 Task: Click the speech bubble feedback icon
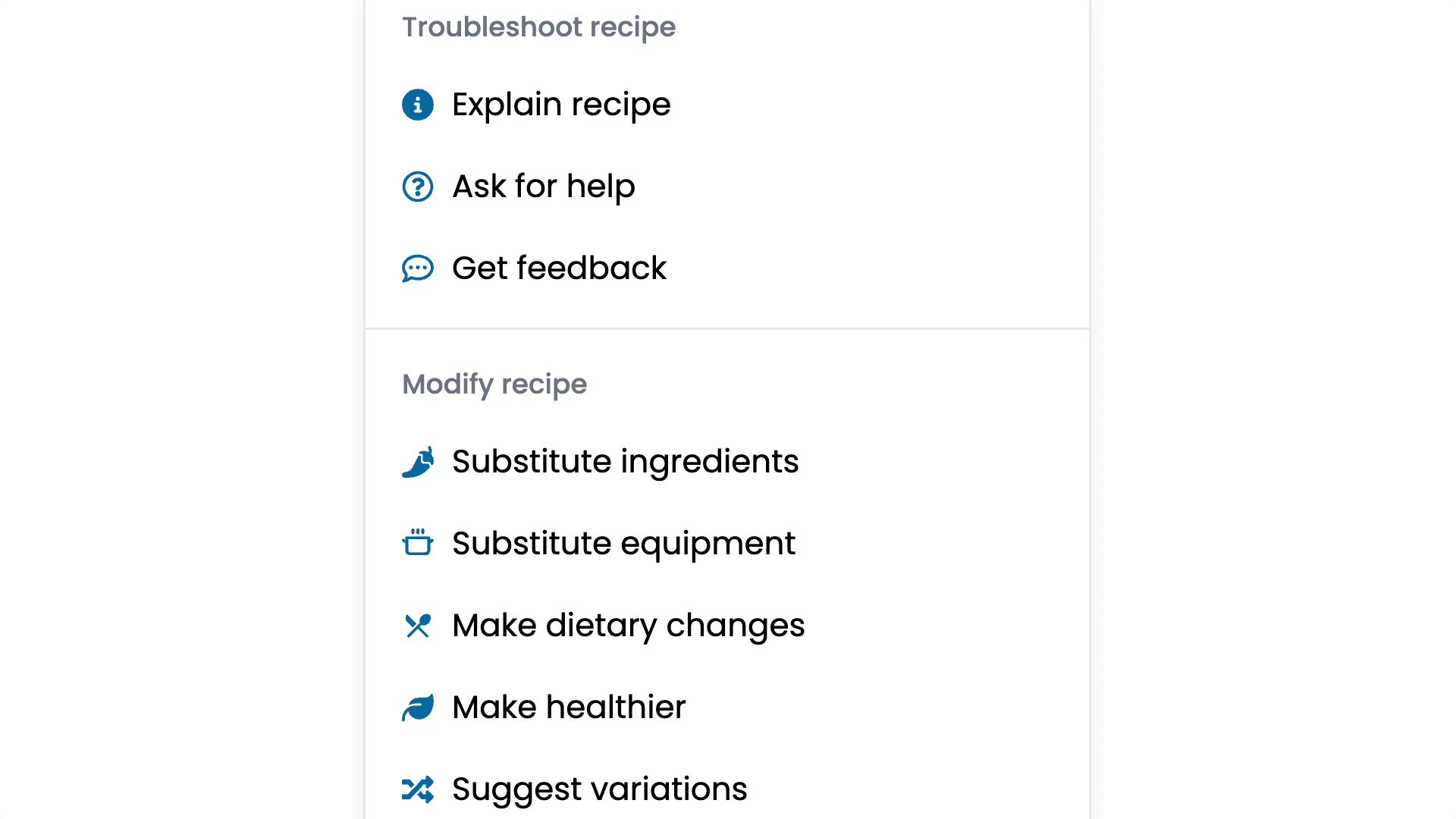tap(418, 268)
